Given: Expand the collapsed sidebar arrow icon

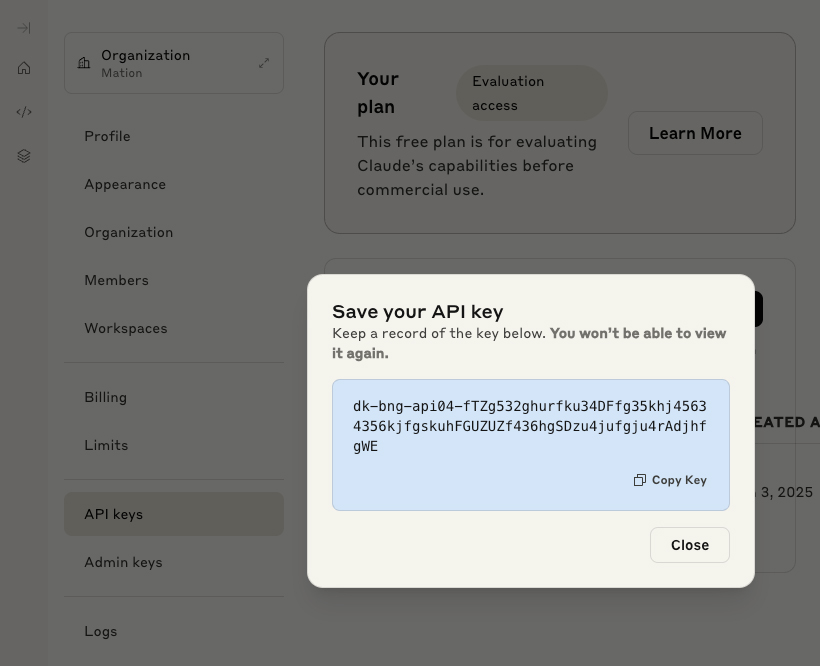Looking at the screenshot, I should pos(24,28).
